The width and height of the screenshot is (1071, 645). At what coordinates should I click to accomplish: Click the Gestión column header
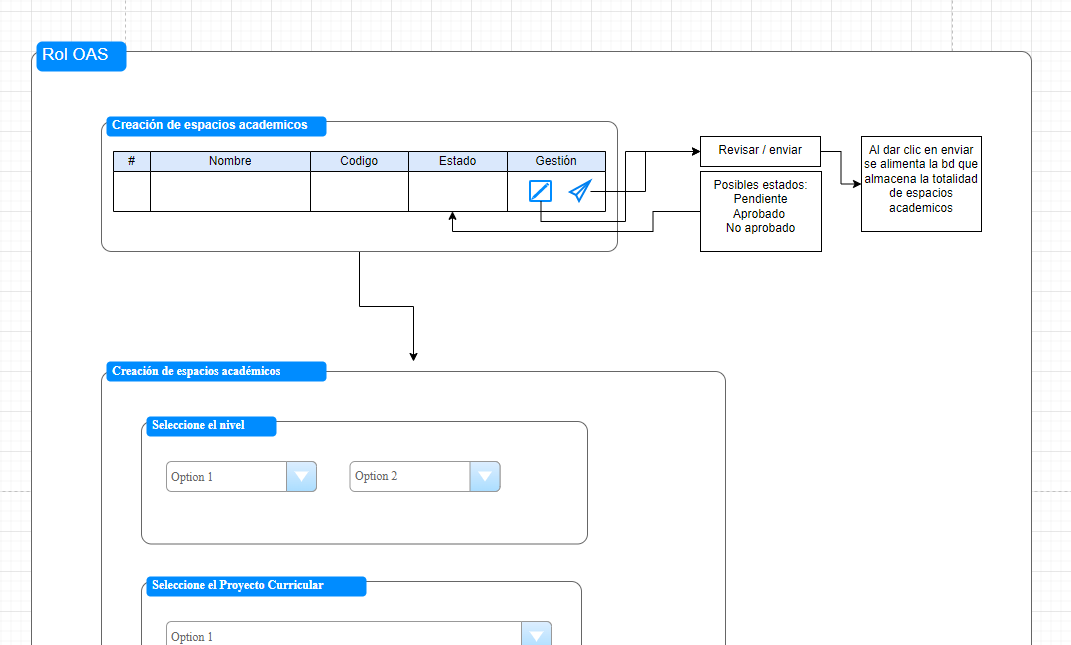pyautogui.click(x=556, y=160)
